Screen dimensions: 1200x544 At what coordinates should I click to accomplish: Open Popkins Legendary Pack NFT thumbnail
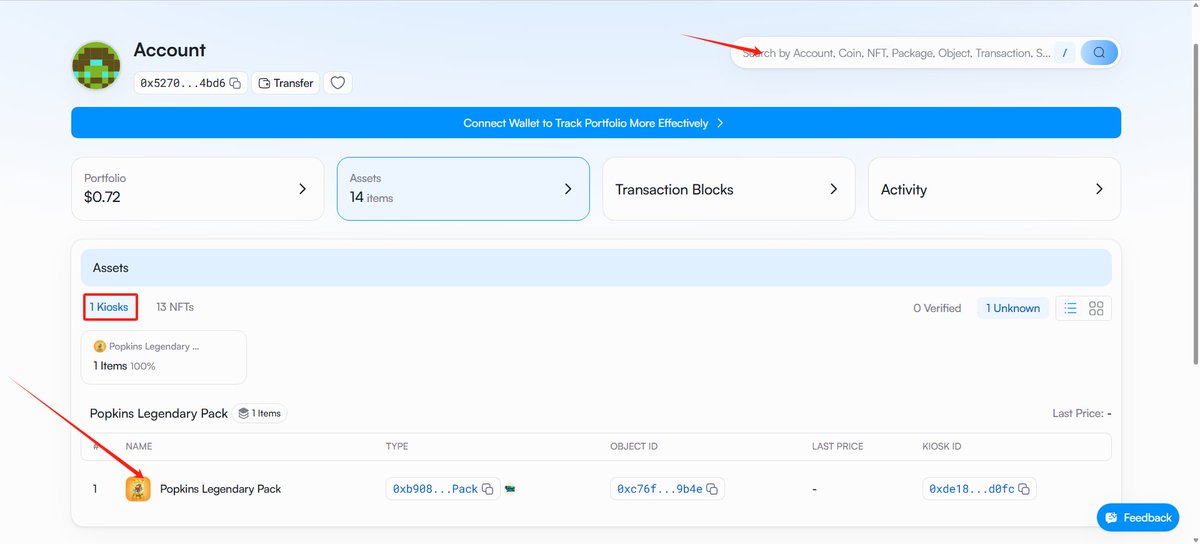pos(138,489)
